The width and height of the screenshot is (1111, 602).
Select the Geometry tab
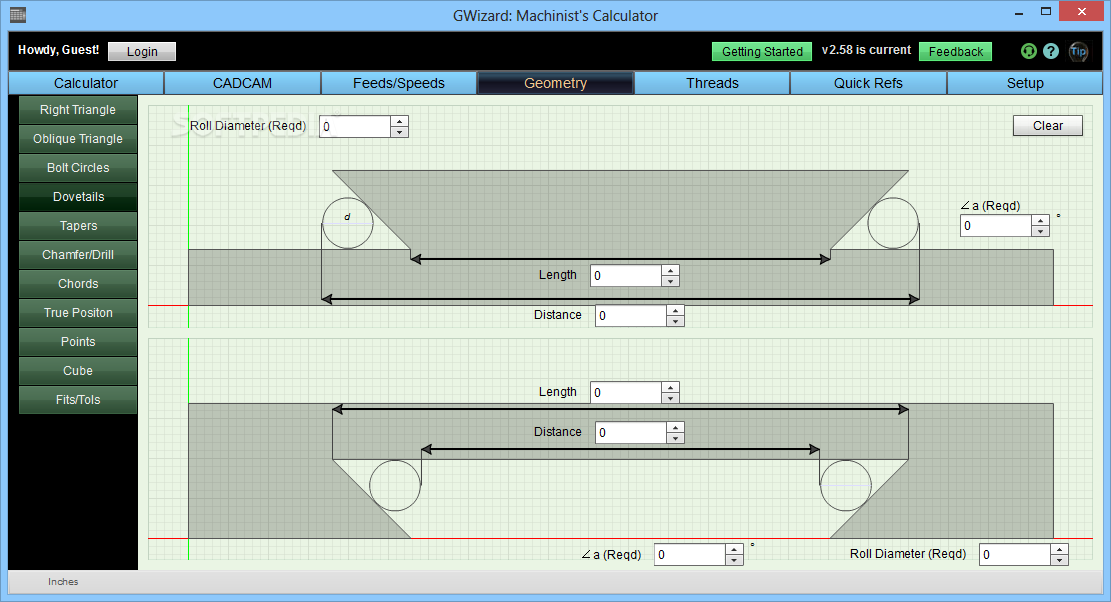point(556,83)
